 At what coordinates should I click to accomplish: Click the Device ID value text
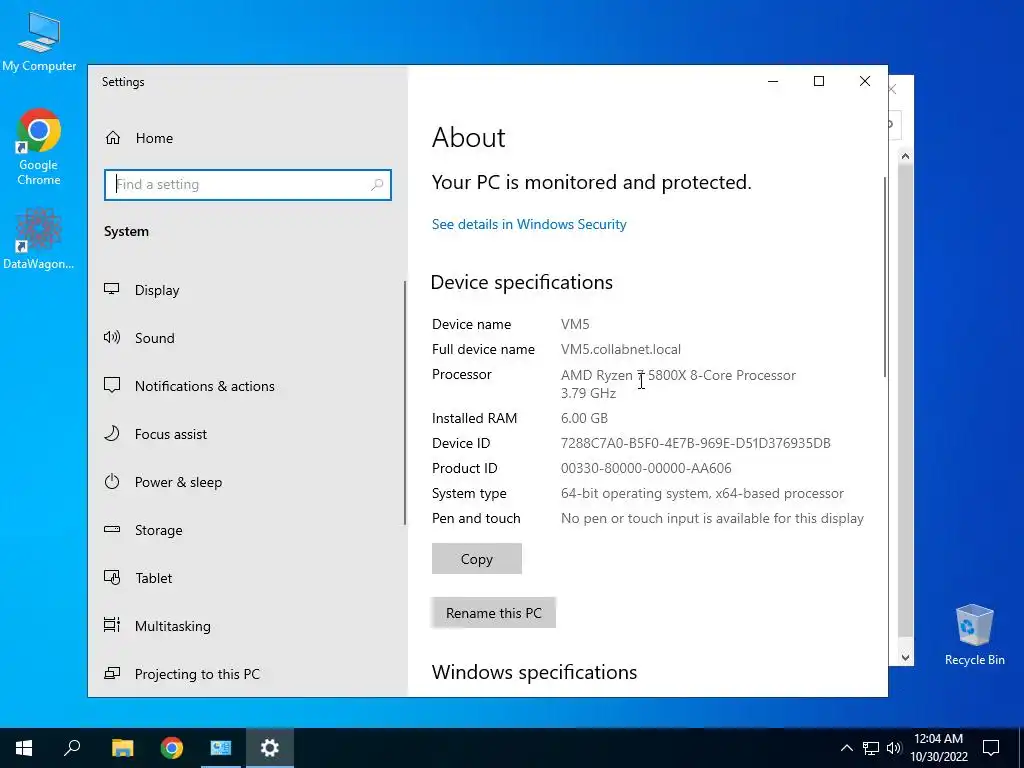tap(696, 443)
